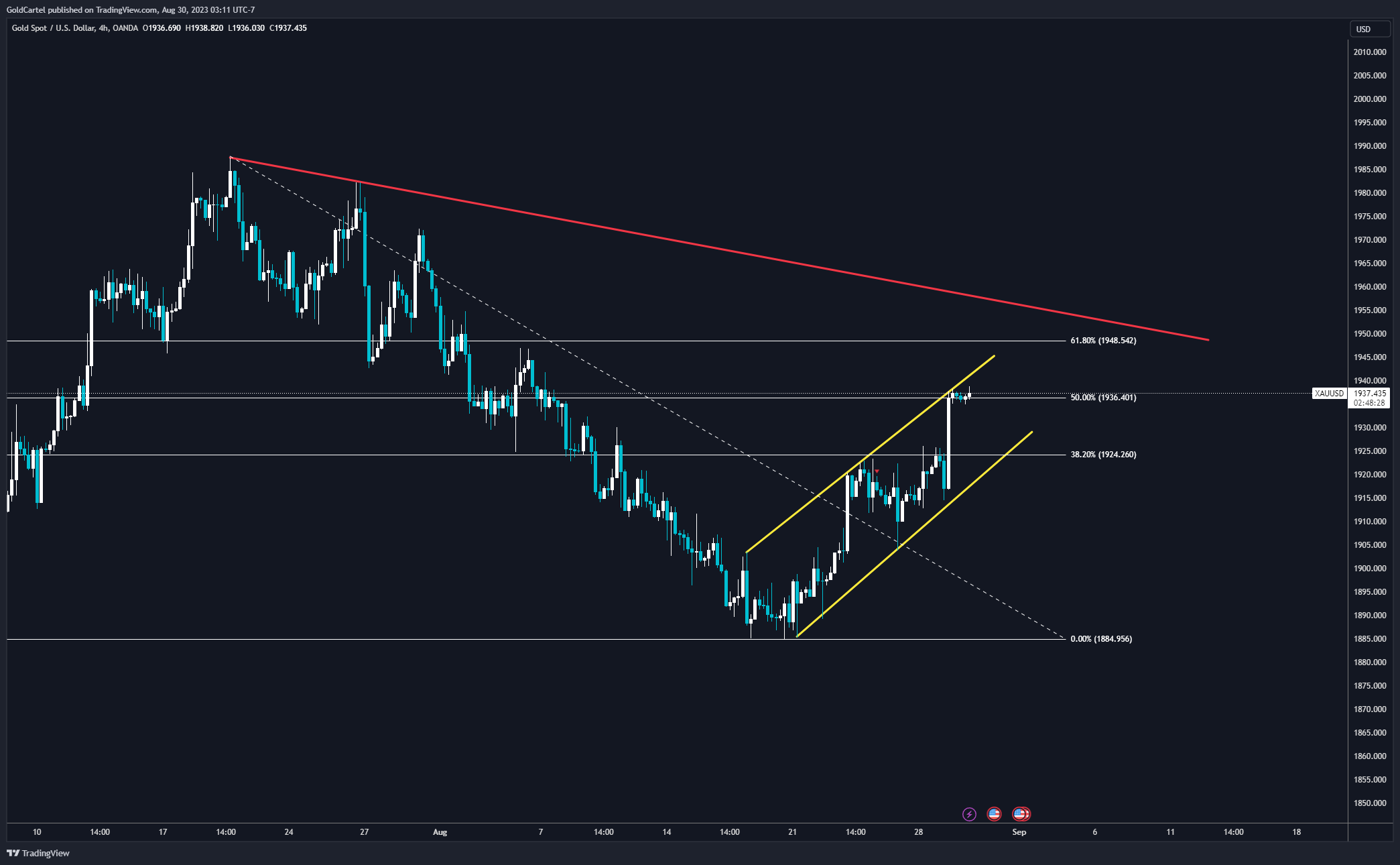Click the 24 date label on time axis

coord(289,832)
